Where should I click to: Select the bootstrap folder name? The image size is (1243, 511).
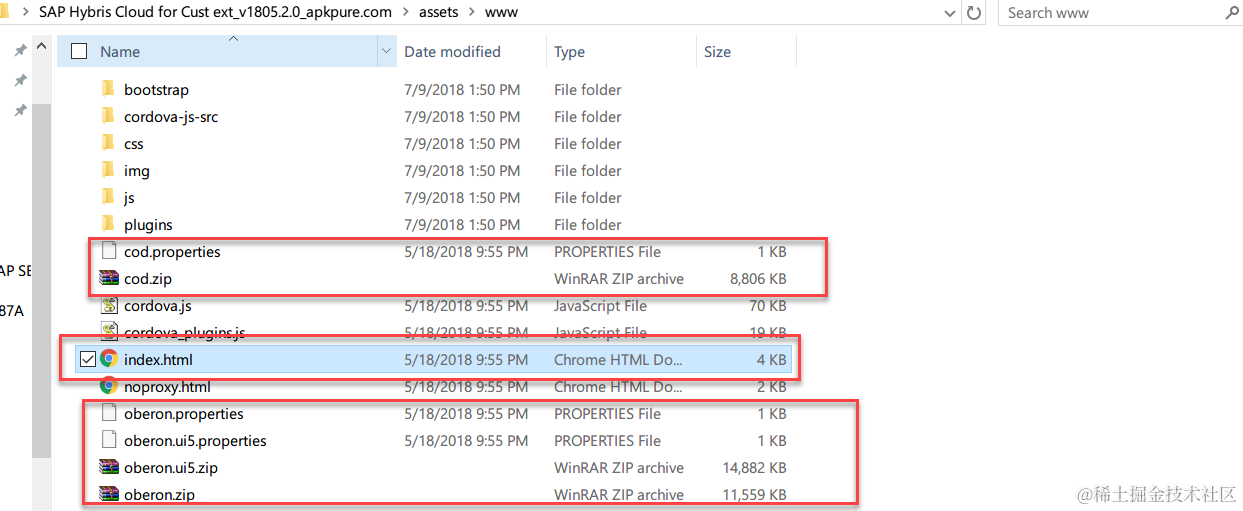pos(156,89)
